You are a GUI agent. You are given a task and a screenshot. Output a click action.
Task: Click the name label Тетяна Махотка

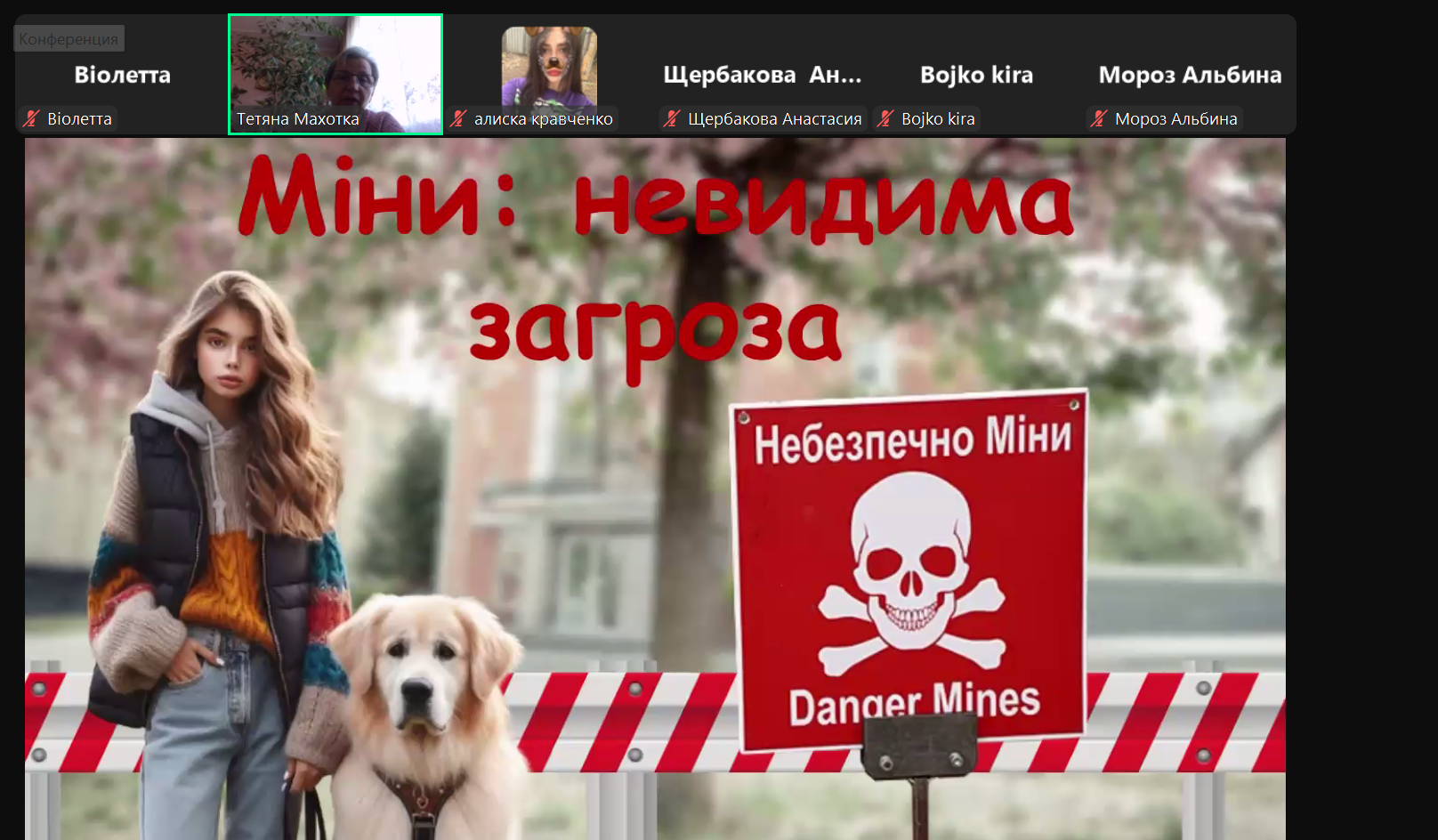(x=298, y=118)
